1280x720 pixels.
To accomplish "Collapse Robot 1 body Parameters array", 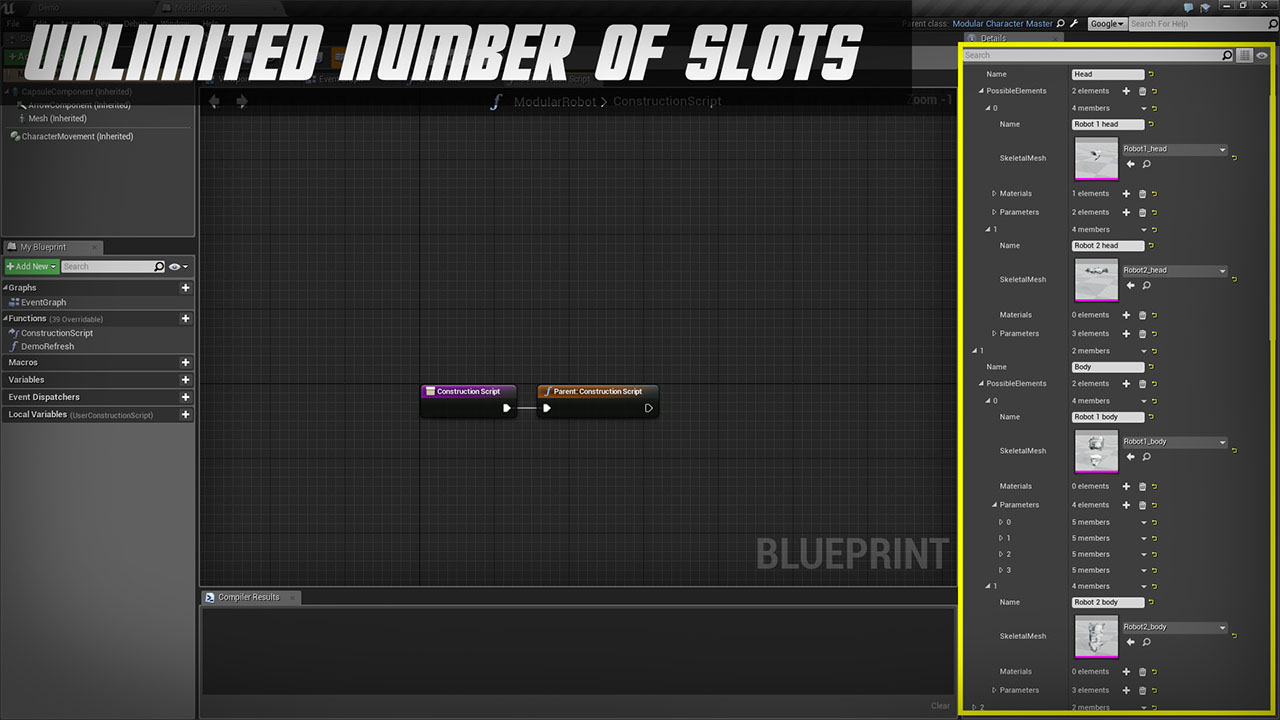I will pyautogui.click(x=995, y=505).
